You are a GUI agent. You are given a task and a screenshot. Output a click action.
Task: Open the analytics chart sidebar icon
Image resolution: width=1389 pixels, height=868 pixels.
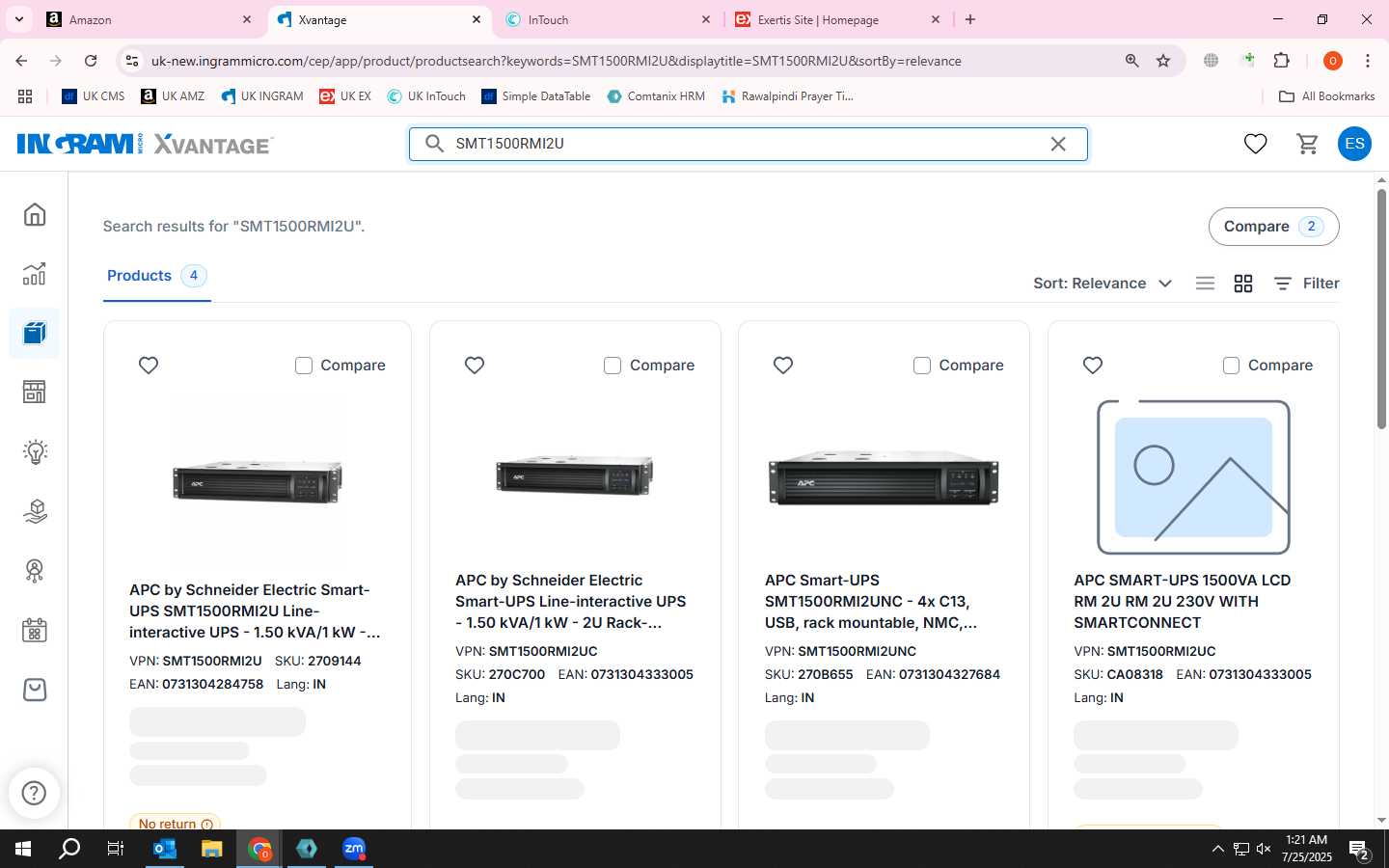[35, 274]
